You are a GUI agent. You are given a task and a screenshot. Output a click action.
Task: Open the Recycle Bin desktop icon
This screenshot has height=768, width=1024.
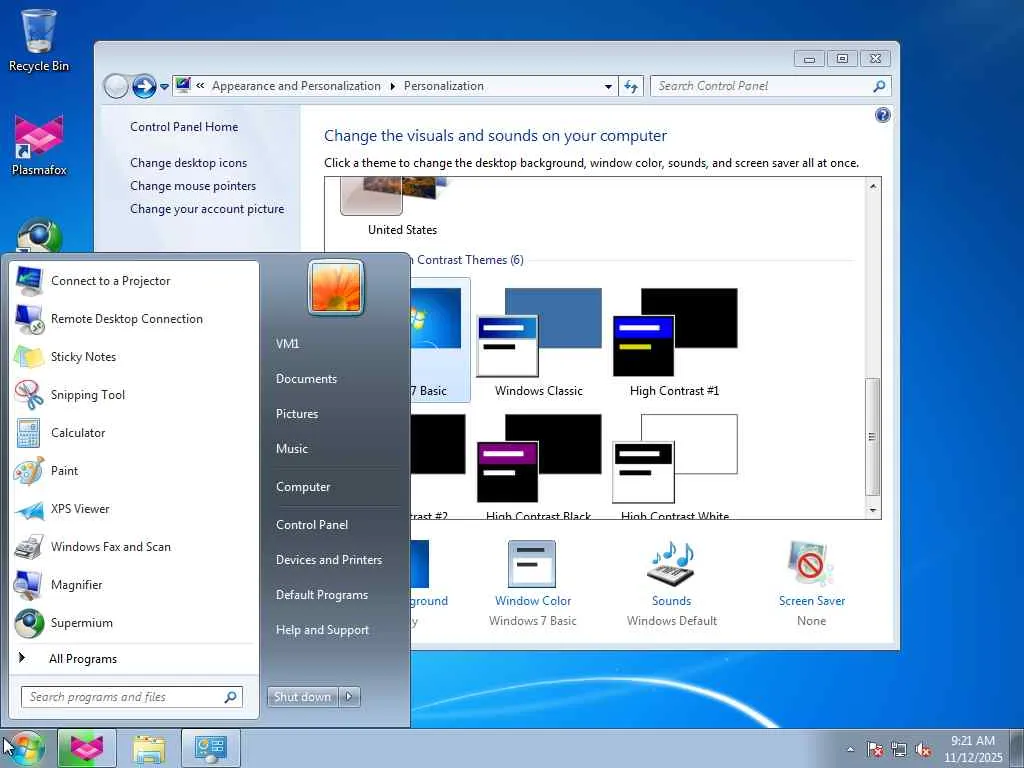click(39, 40)
